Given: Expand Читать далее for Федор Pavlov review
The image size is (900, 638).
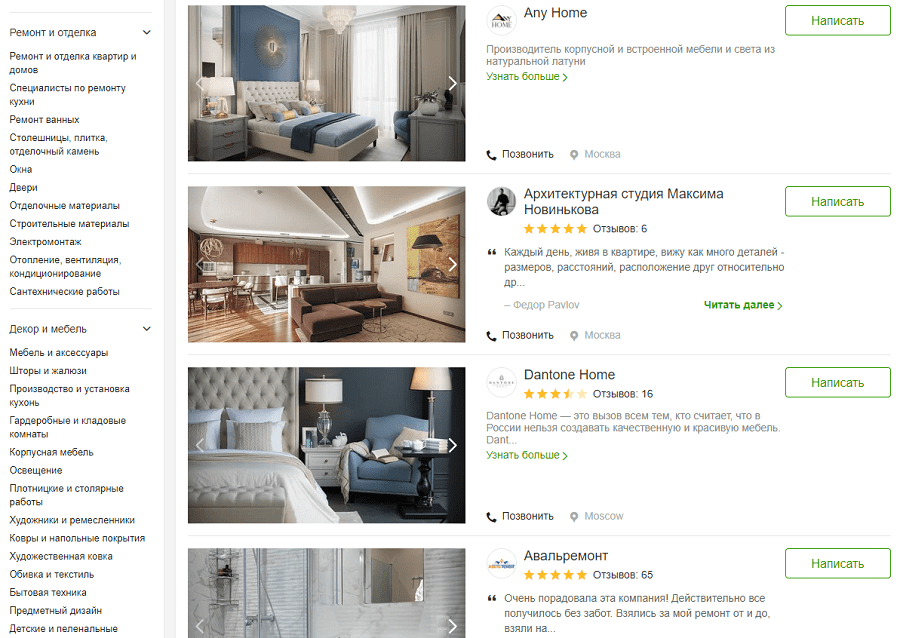Looking at the screenshot, I should tap(743, 305).
